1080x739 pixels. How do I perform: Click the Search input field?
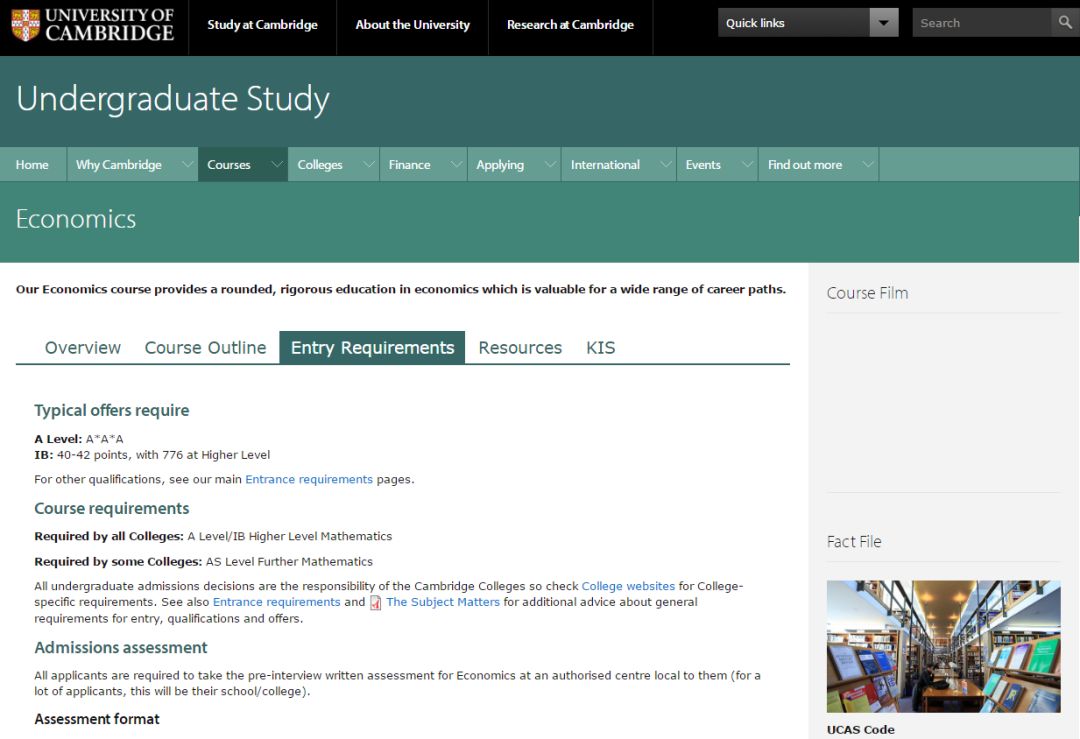click(x=982, y=23)
